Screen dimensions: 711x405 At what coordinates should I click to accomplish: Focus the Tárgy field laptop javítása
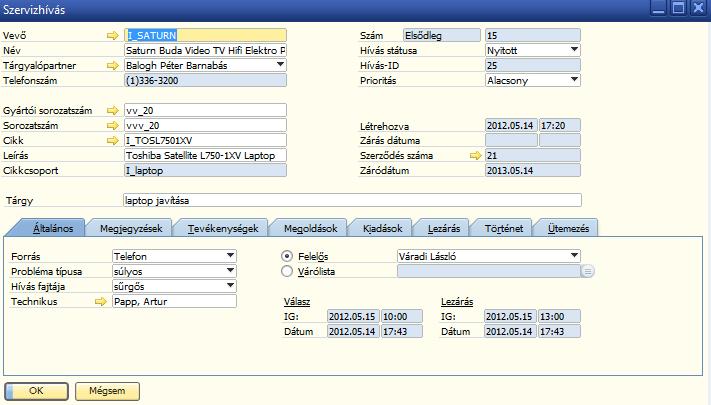[352, 200]
